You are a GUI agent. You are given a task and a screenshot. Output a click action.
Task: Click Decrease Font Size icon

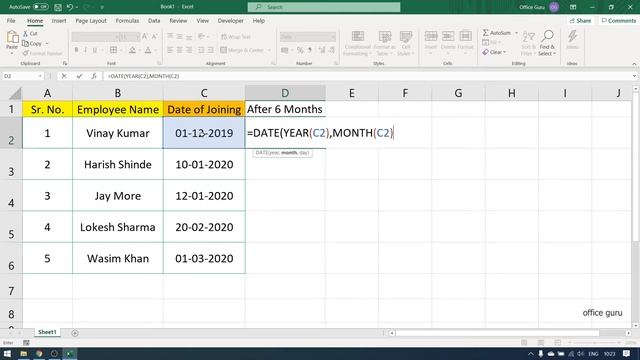coord(154,37)
